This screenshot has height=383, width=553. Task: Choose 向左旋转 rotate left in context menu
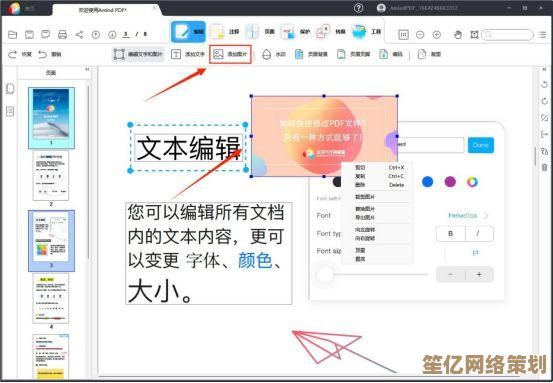point(377,230)
